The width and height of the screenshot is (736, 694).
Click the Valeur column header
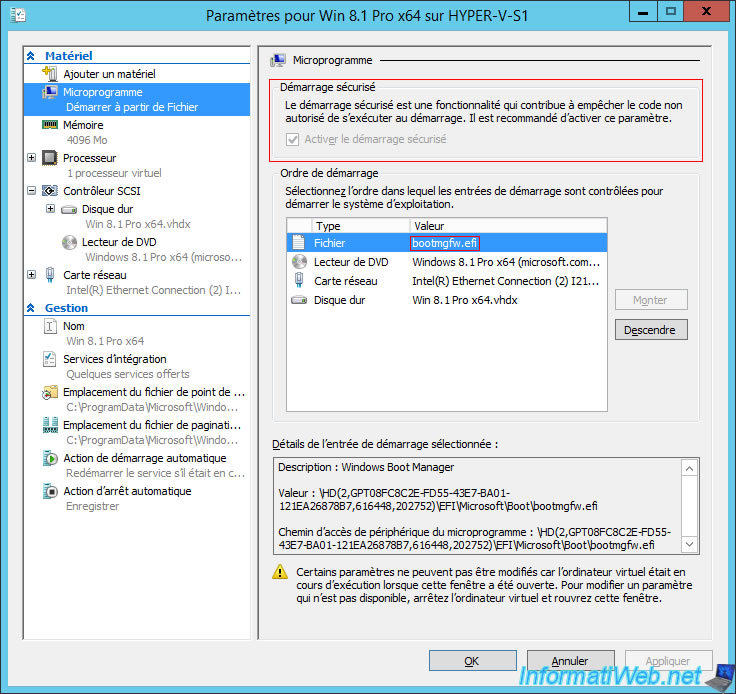click(x=508, y=226)
